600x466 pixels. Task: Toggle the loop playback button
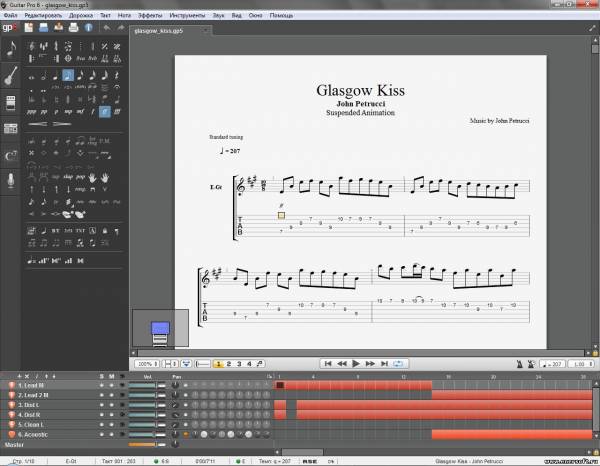point(398,363)
